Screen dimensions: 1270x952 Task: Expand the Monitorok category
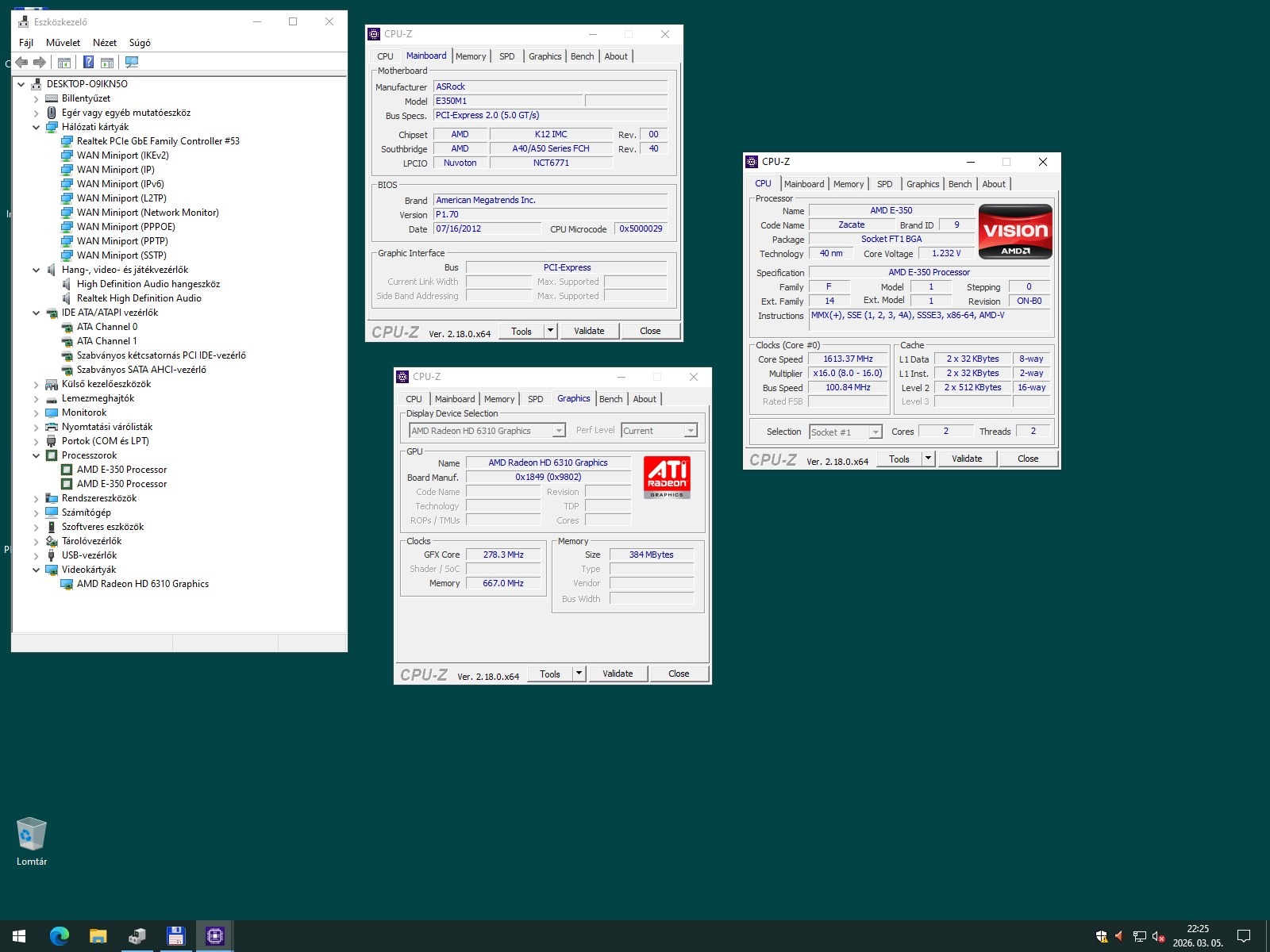point(37,413)
